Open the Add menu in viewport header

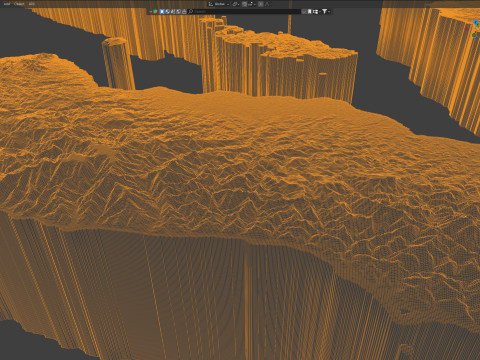point(7,4)
